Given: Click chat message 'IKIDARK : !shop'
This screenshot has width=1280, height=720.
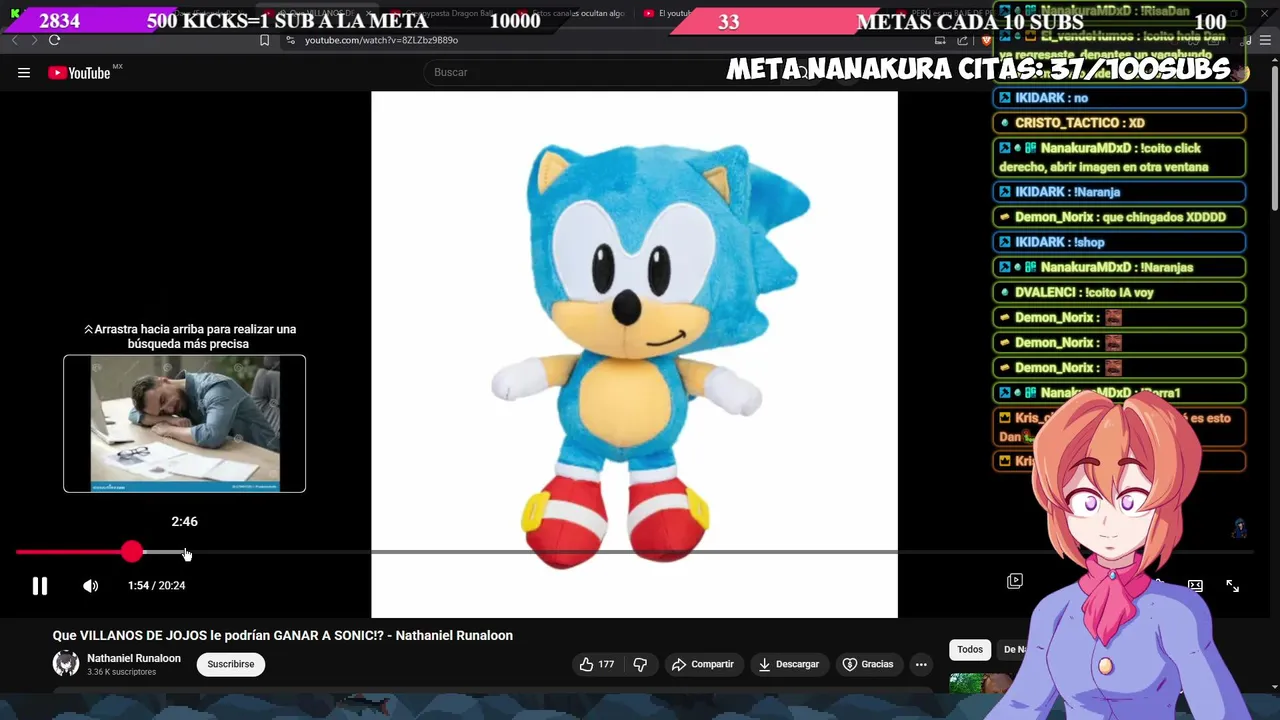Looking at the screenshot, I should [x=1119, y=242].
